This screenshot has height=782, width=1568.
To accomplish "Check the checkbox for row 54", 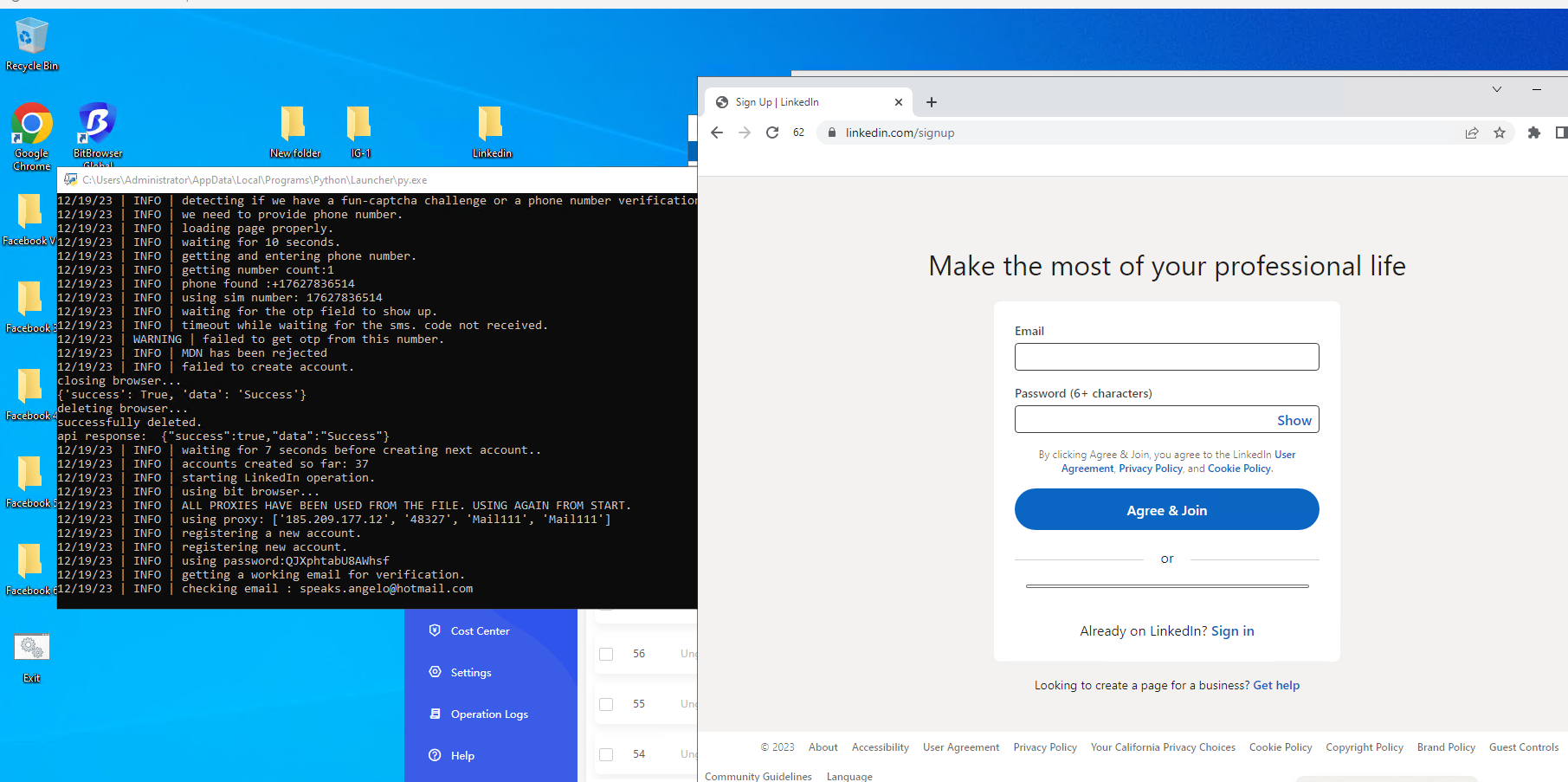I will click(x=606, y=754).
